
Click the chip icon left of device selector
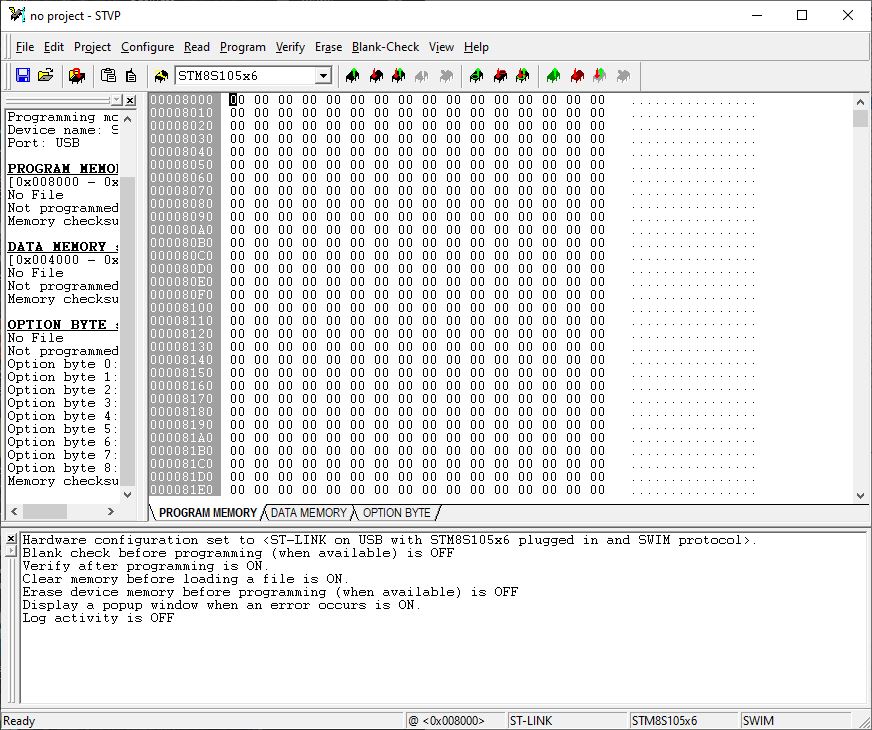161,76
